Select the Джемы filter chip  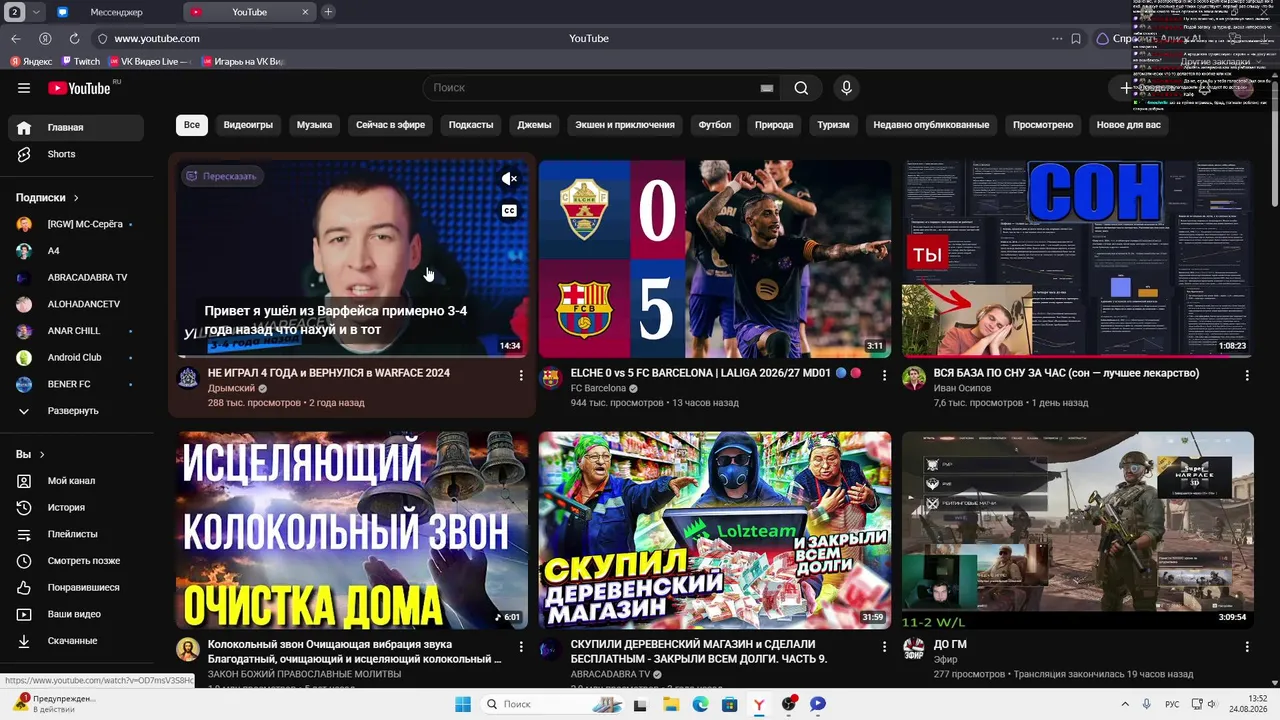pos(534,125)
